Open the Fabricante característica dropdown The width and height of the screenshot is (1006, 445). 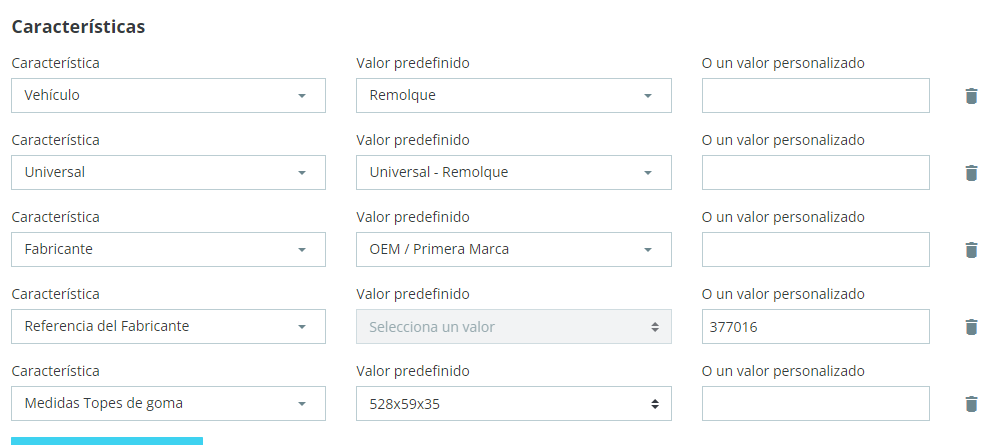[168, 250]
